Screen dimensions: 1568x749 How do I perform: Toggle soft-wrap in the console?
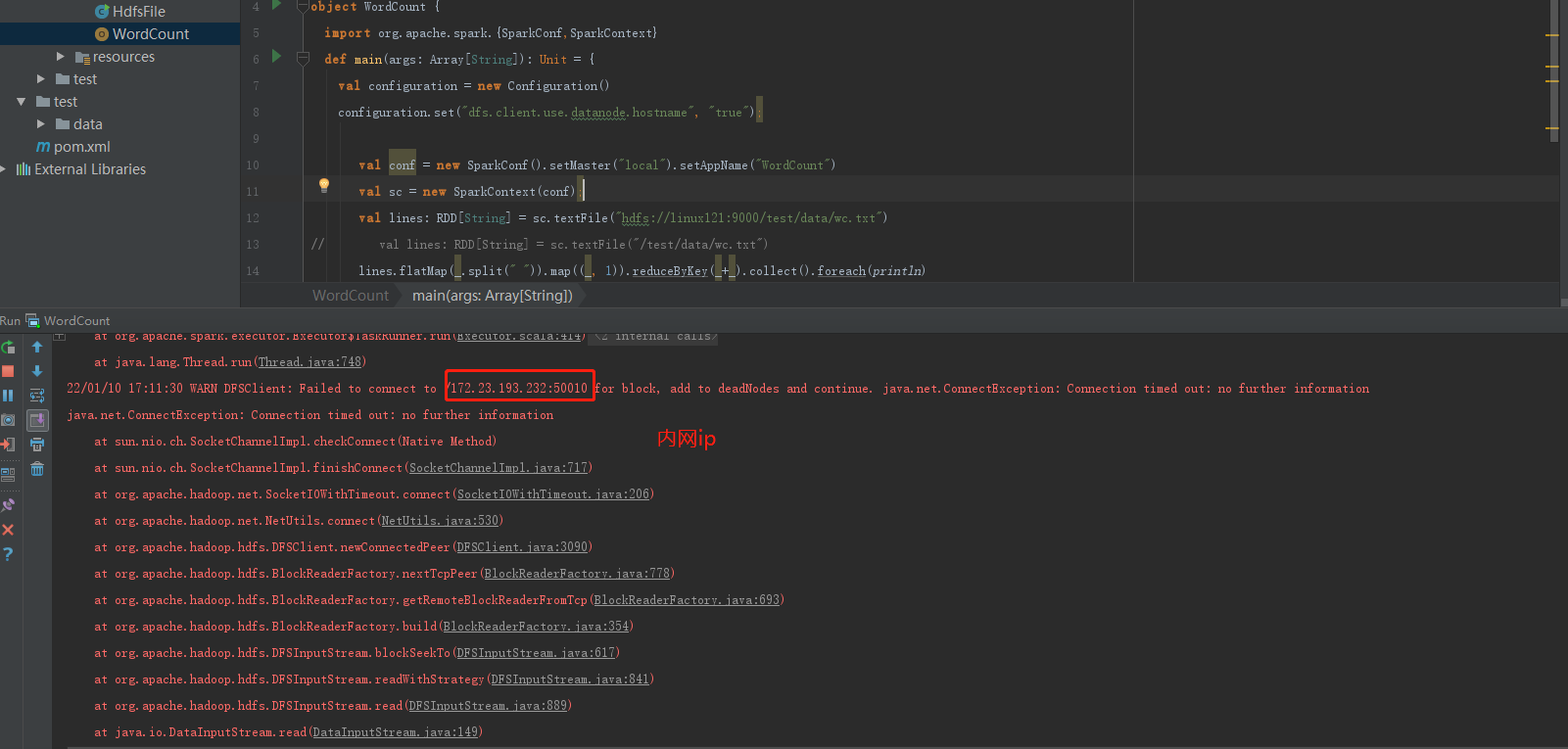point(37,396)
